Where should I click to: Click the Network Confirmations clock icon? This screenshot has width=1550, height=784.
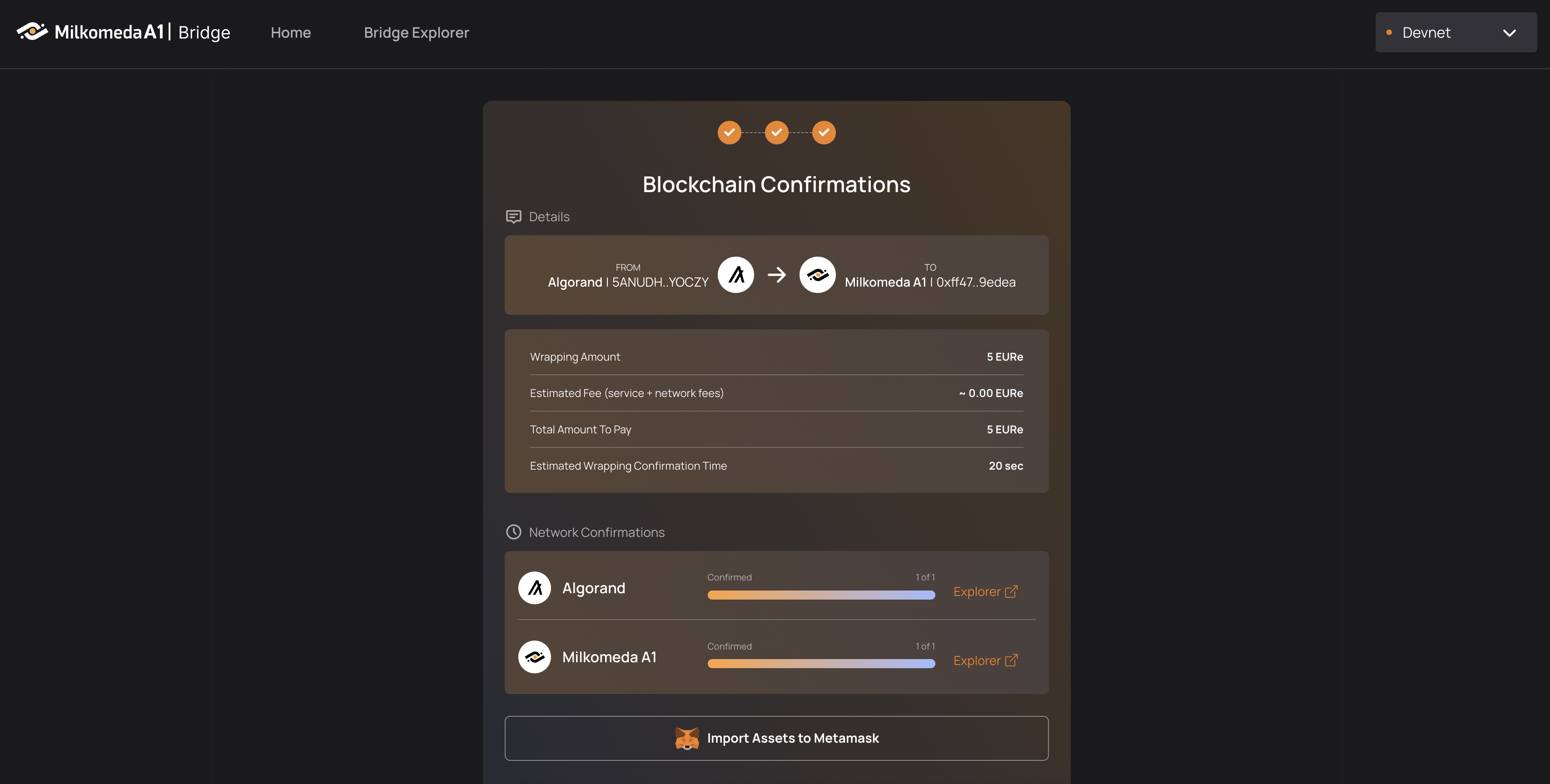coord(513,531)
